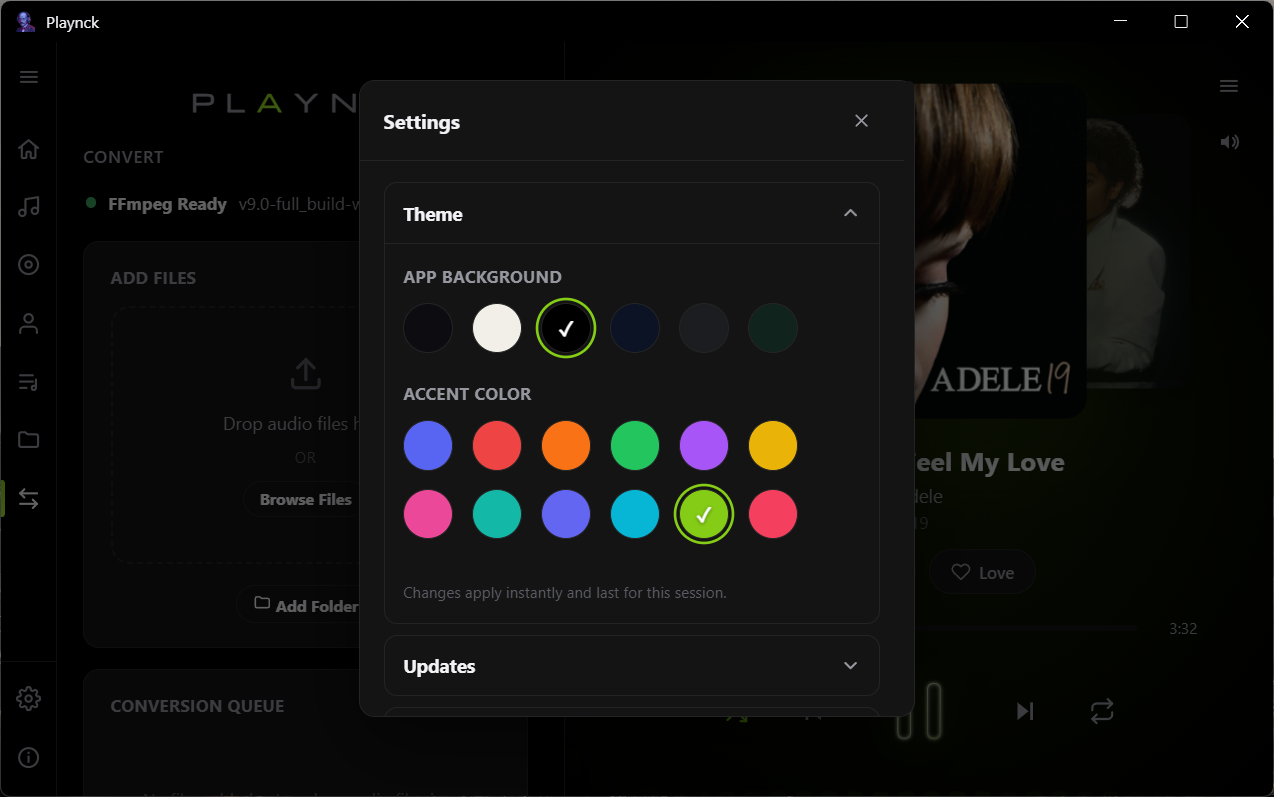Choose the teal accent color
The image size is (1274, 797).
click(497, 514)
